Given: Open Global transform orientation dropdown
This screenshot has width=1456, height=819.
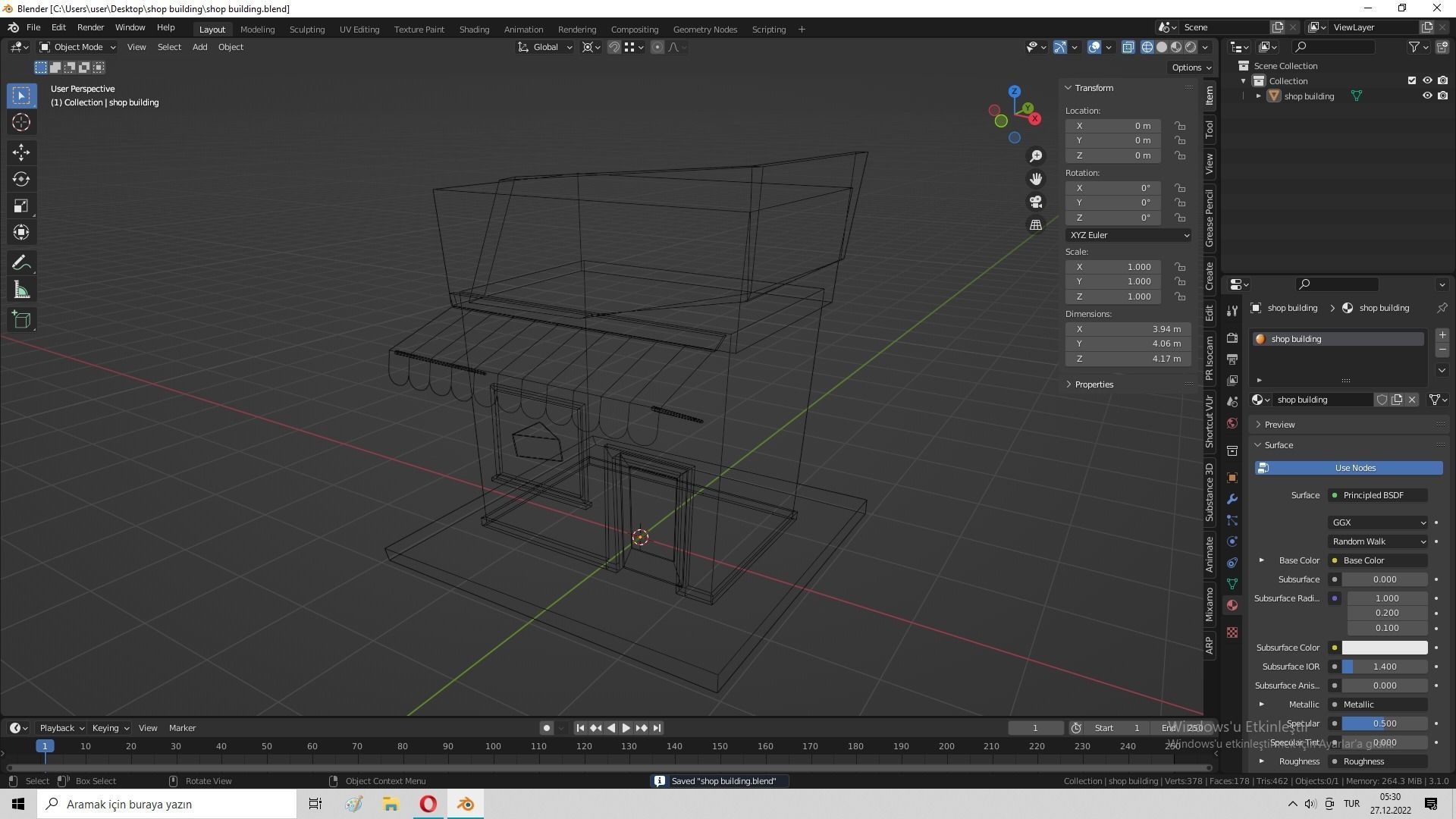Looking at the screenshot, I should click(545, 47).
